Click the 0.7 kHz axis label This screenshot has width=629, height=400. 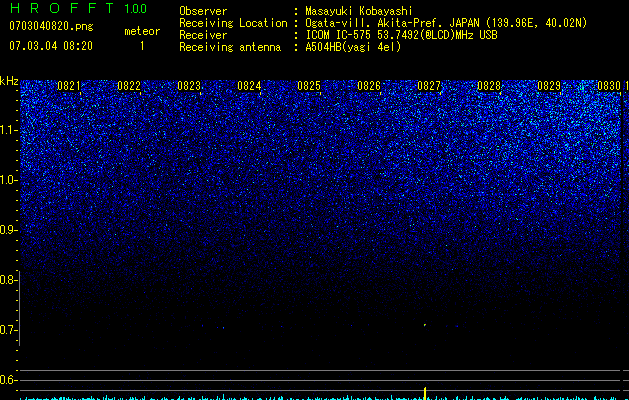point(9,330)
